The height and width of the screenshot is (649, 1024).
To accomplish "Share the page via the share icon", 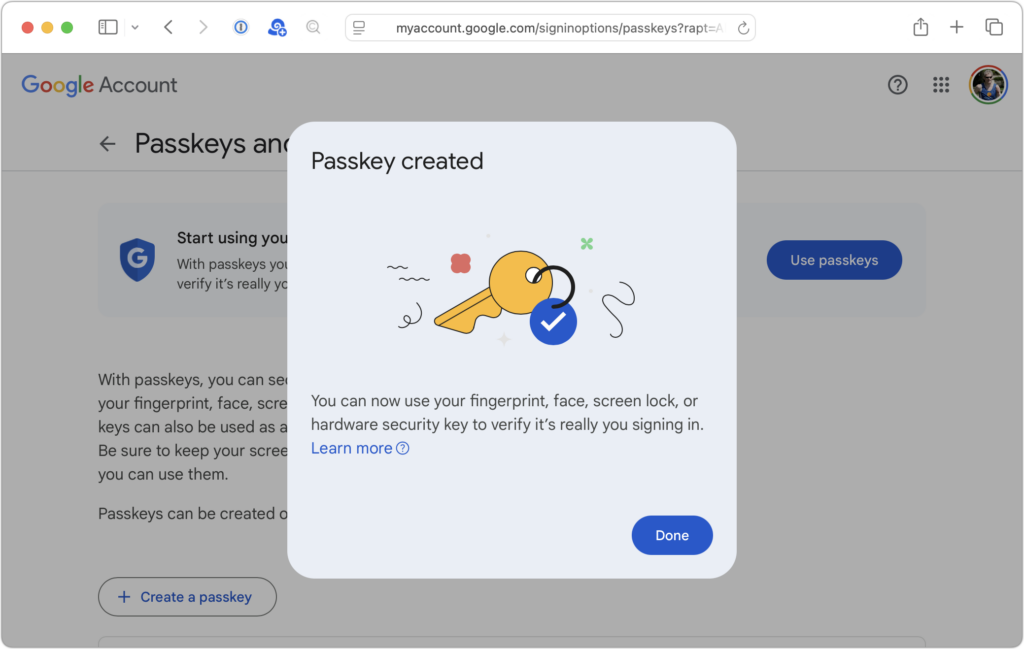I will pos(920,27).
